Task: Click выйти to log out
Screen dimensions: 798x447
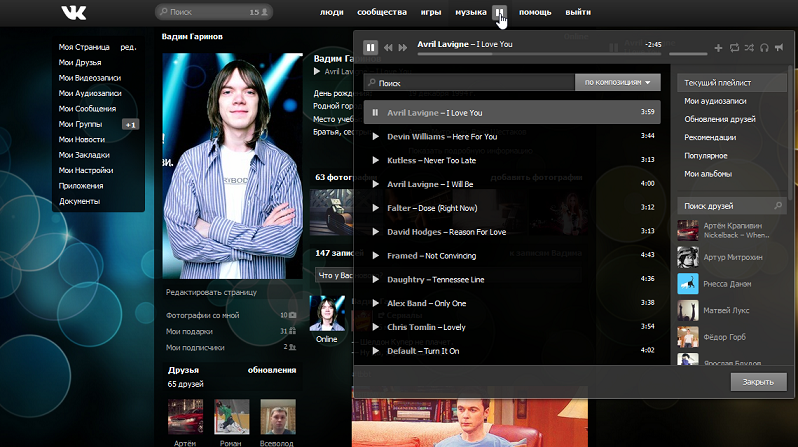Action: tap(578, 12)
